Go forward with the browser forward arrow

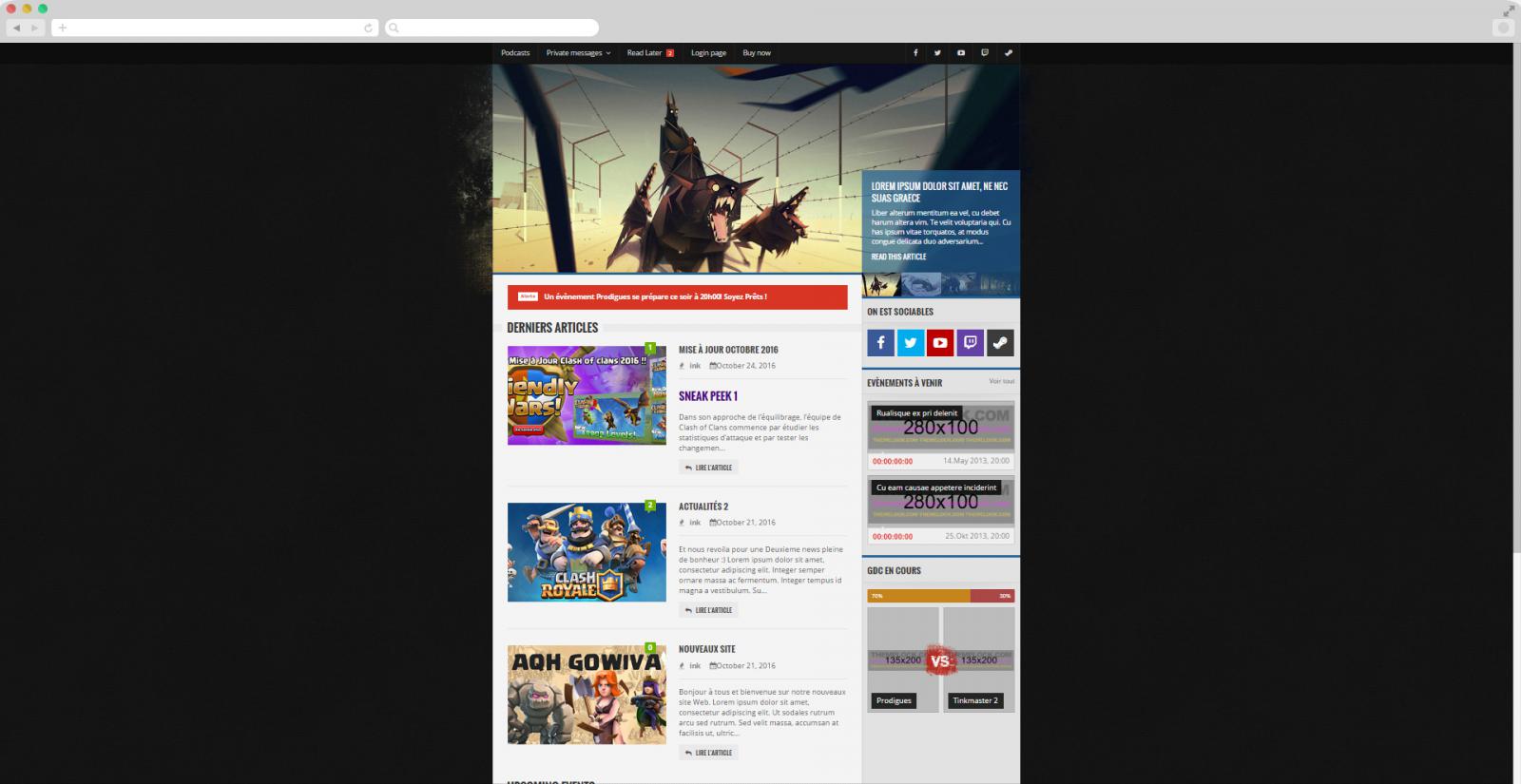pos(35,28)
